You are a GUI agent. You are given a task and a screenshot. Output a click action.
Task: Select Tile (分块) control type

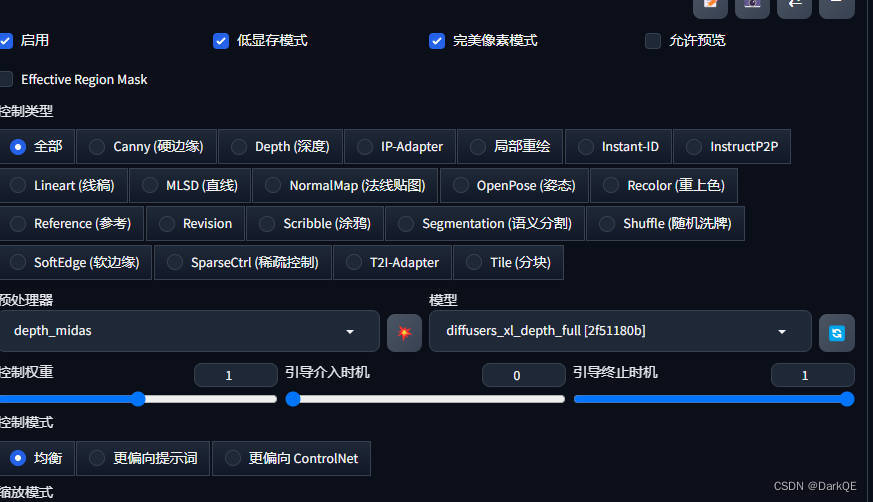pos(509,262)
